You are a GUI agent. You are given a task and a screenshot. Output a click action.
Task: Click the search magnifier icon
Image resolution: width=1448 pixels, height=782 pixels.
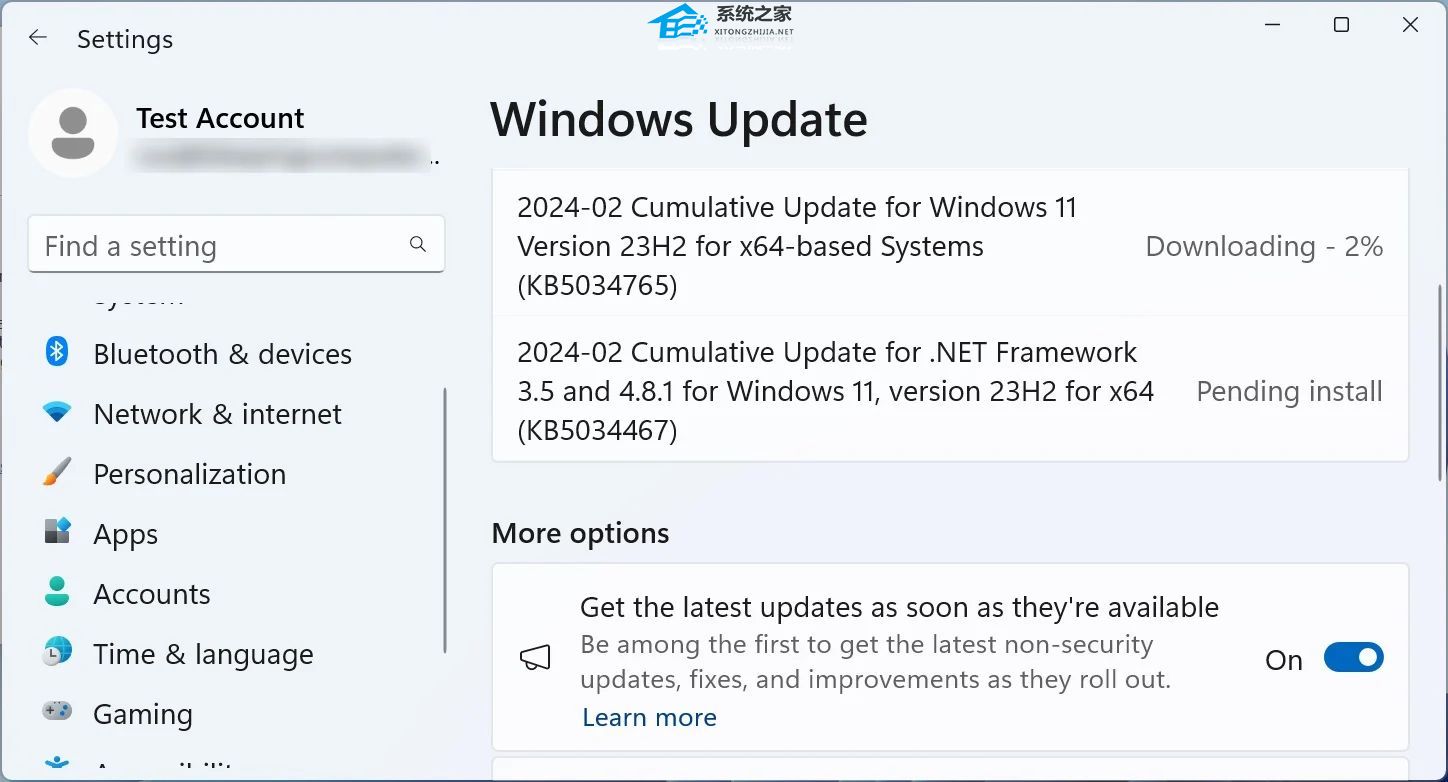click(x=418, y=244)
